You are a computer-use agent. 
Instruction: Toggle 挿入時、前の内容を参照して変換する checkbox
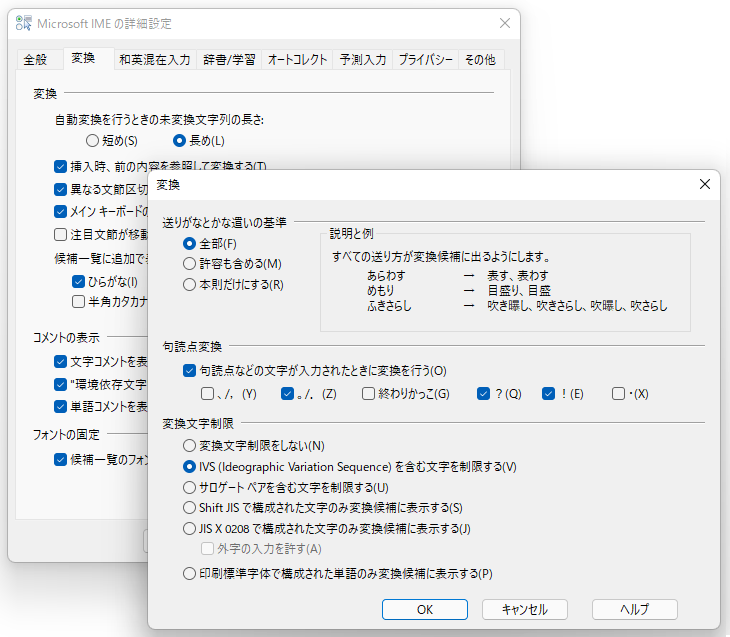tap(61, 166)
